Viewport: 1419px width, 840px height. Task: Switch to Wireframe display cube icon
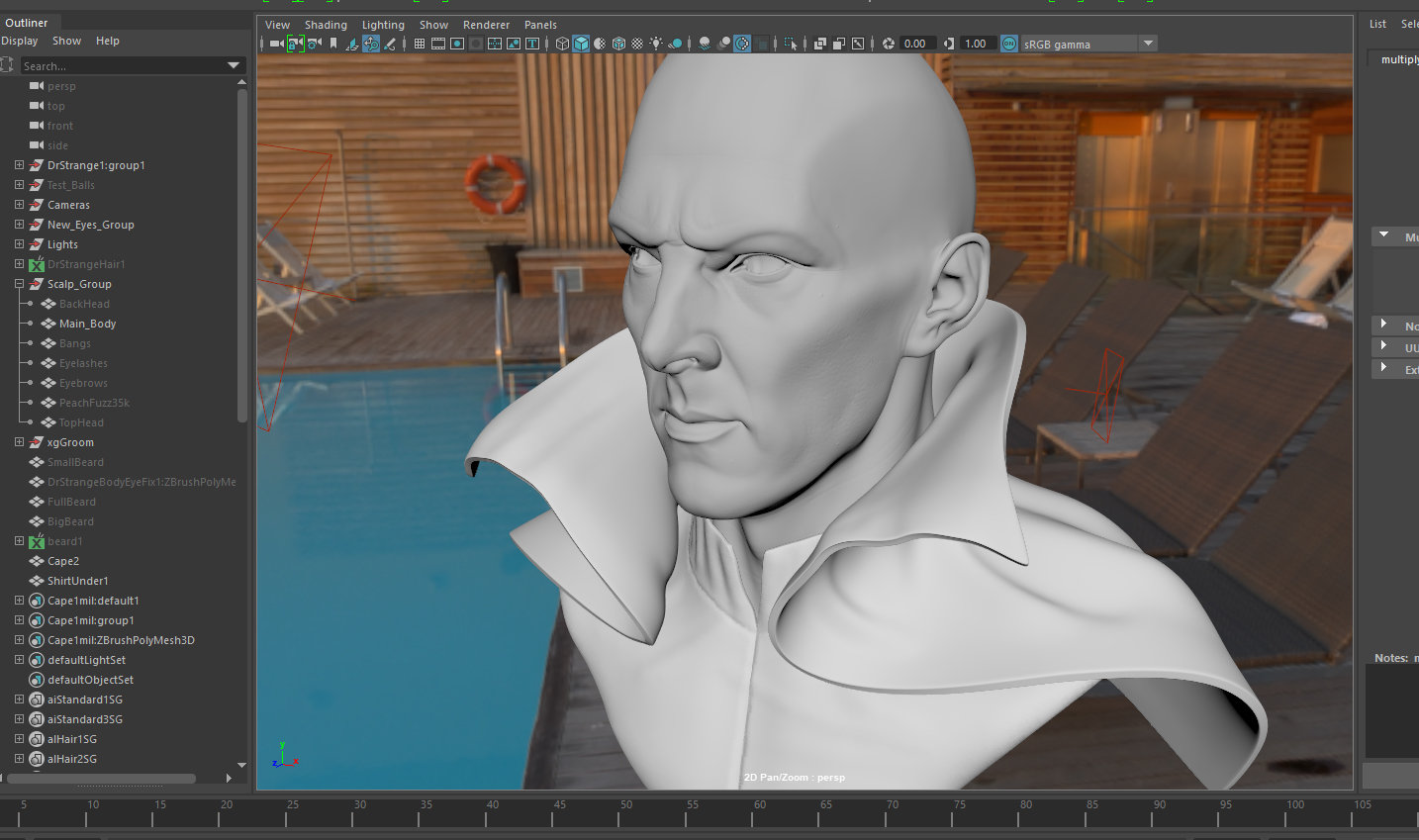[x=562, y=44]
